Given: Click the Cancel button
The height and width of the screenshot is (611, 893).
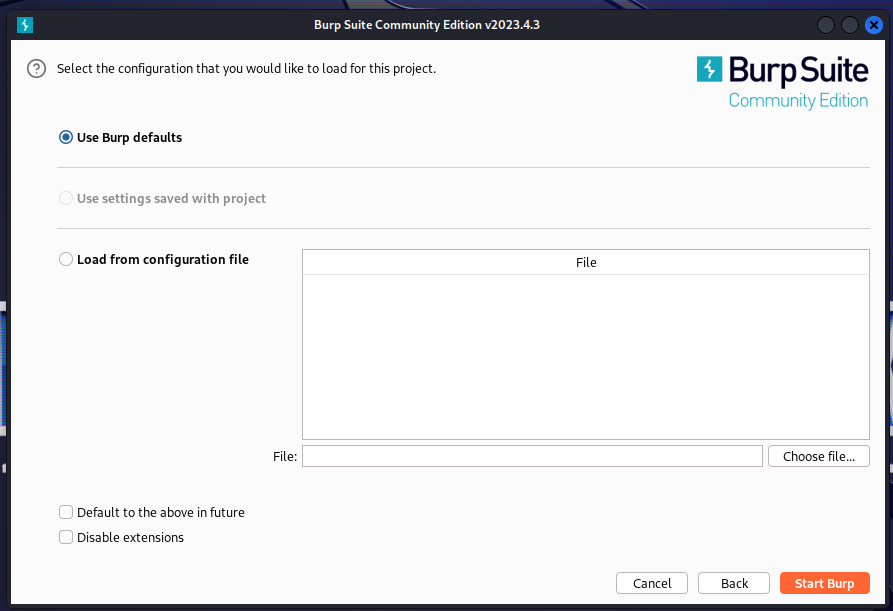Looking at the screenshot, I should coord(652,583).
